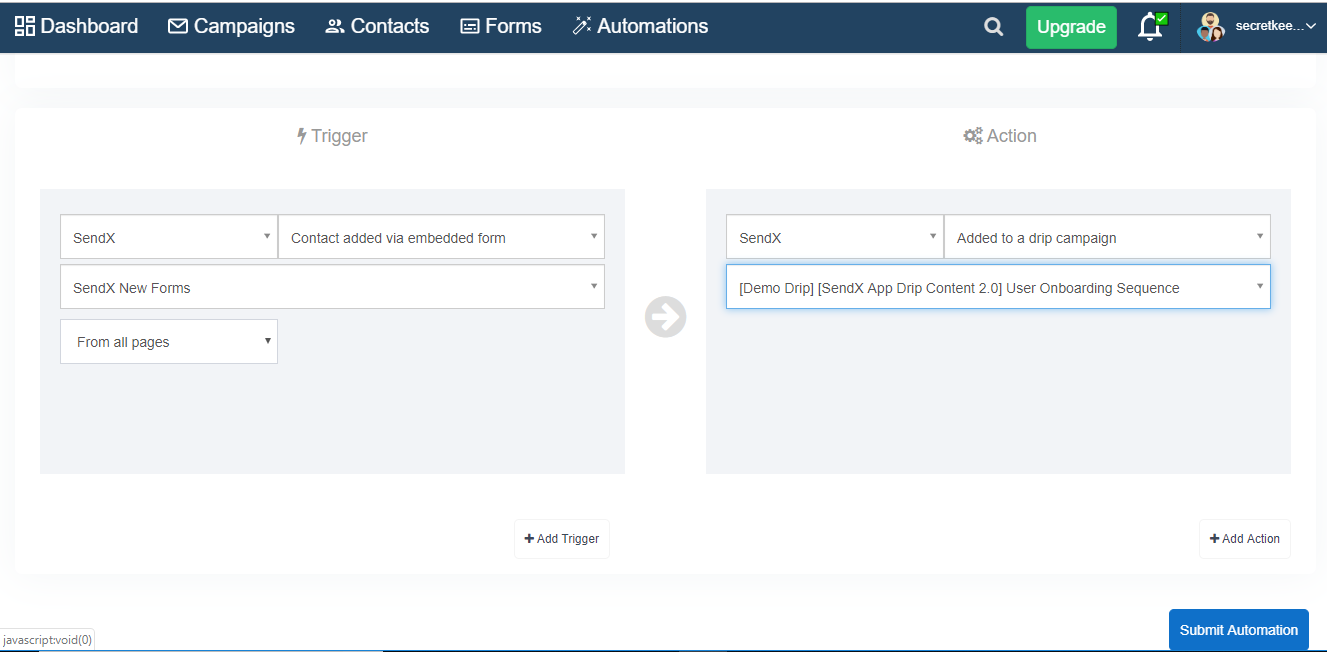Viewport: 1327px width, 652px height.
Task: Expand the '[Demo Drip]' User Onboarding Sequence dropdown
Action: (x=998, y=287)
